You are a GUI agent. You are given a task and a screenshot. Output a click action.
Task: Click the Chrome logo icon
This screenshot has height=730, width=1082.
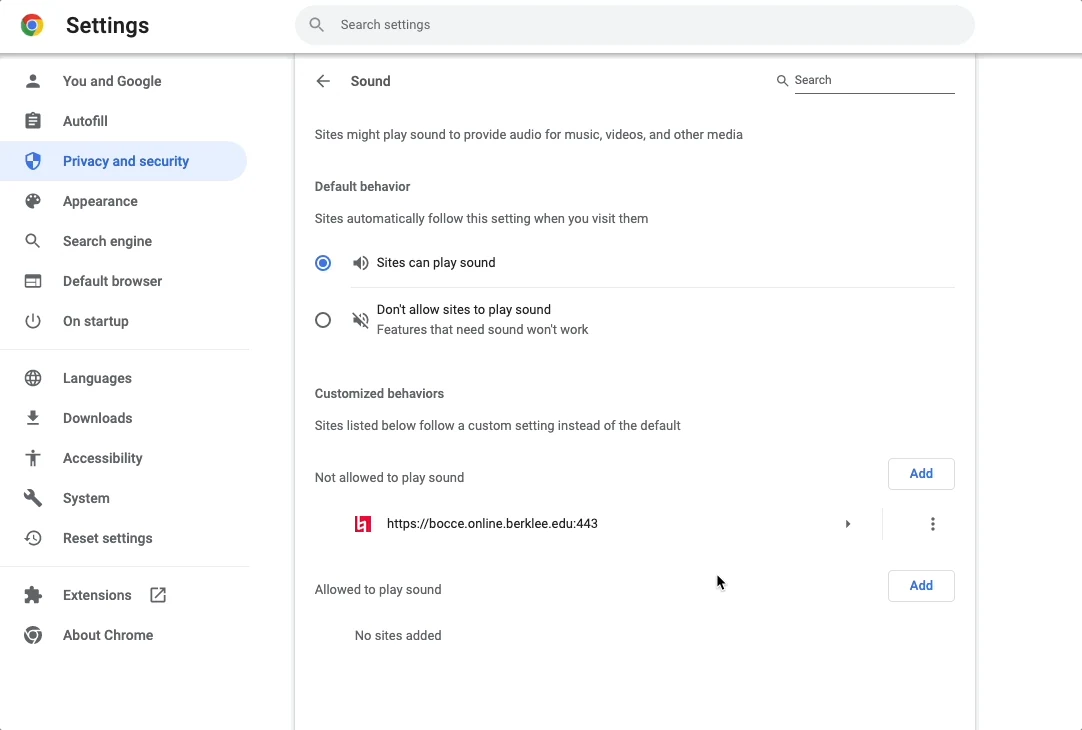pos(32,25)
